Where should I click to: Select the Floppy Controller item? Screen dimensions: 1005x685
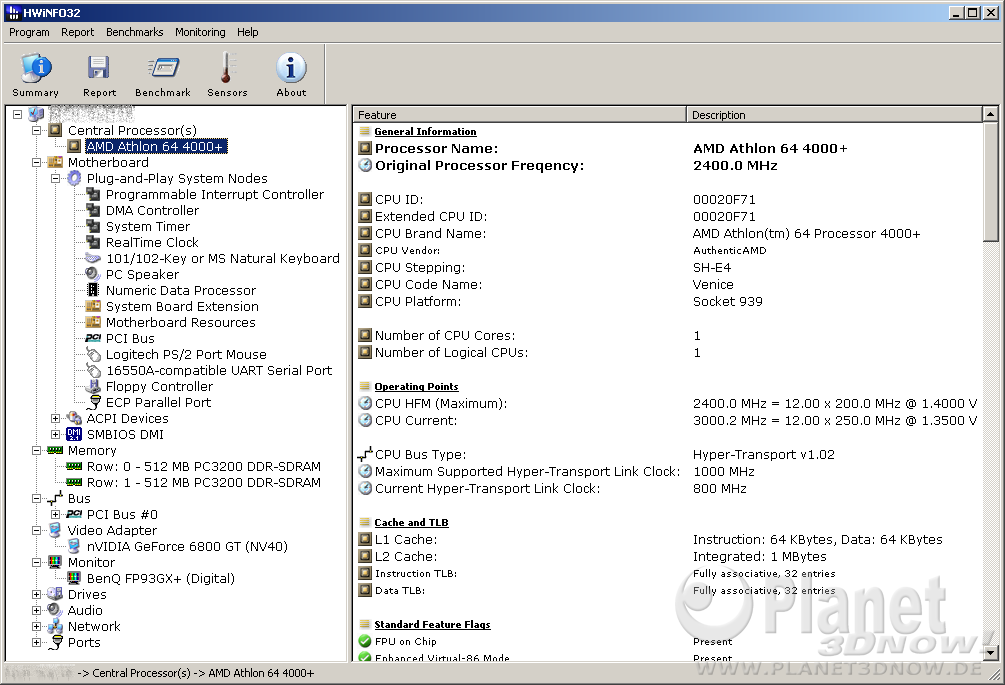point(159,386)
